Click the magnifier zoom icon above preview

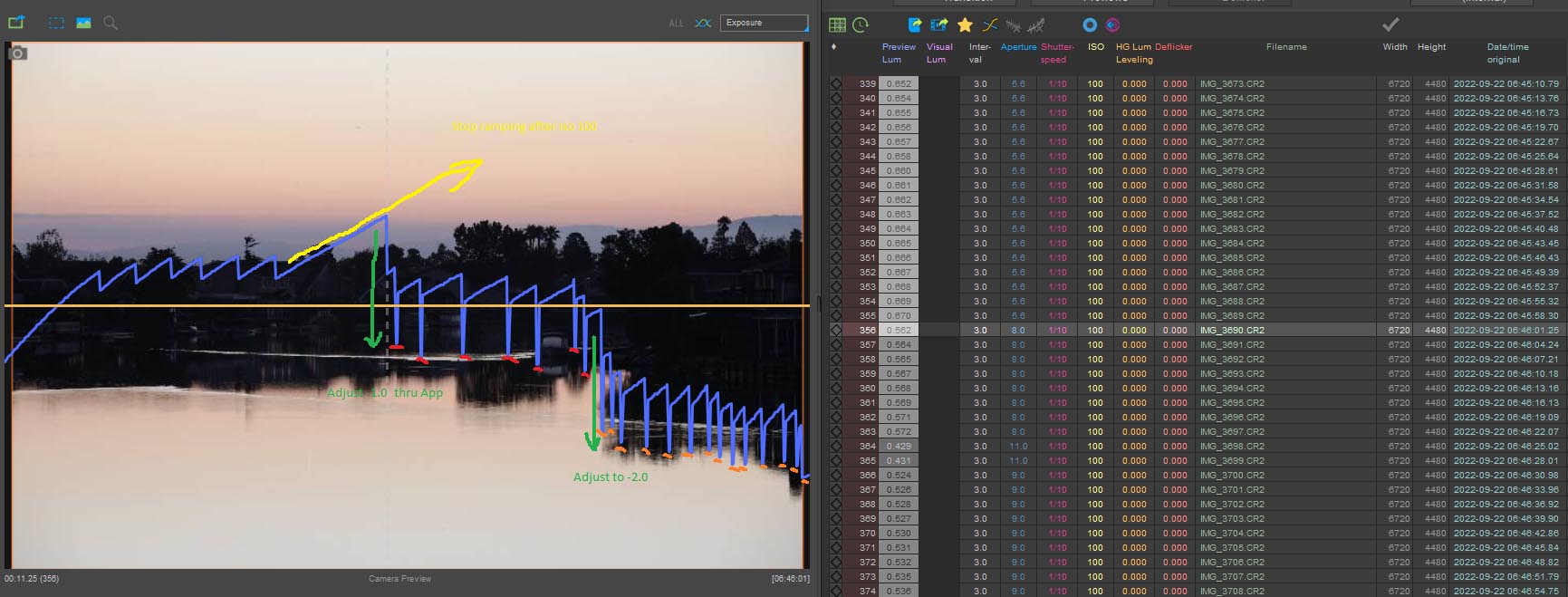tap(111, 23)
